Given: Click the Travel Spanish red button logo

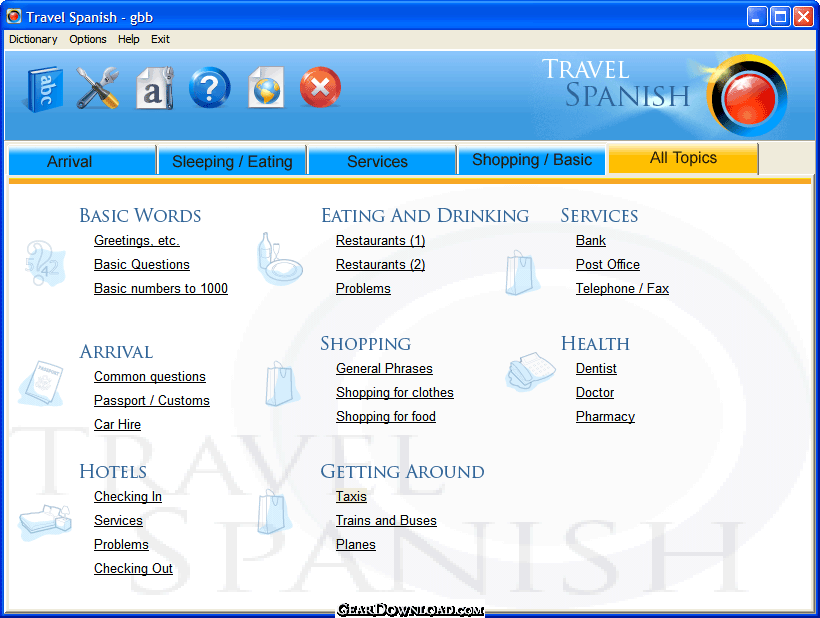Looking at the screenshot, I should [747, 96].
